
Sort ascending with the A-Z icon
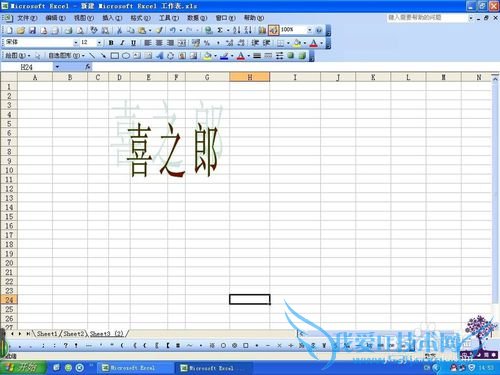237,30
